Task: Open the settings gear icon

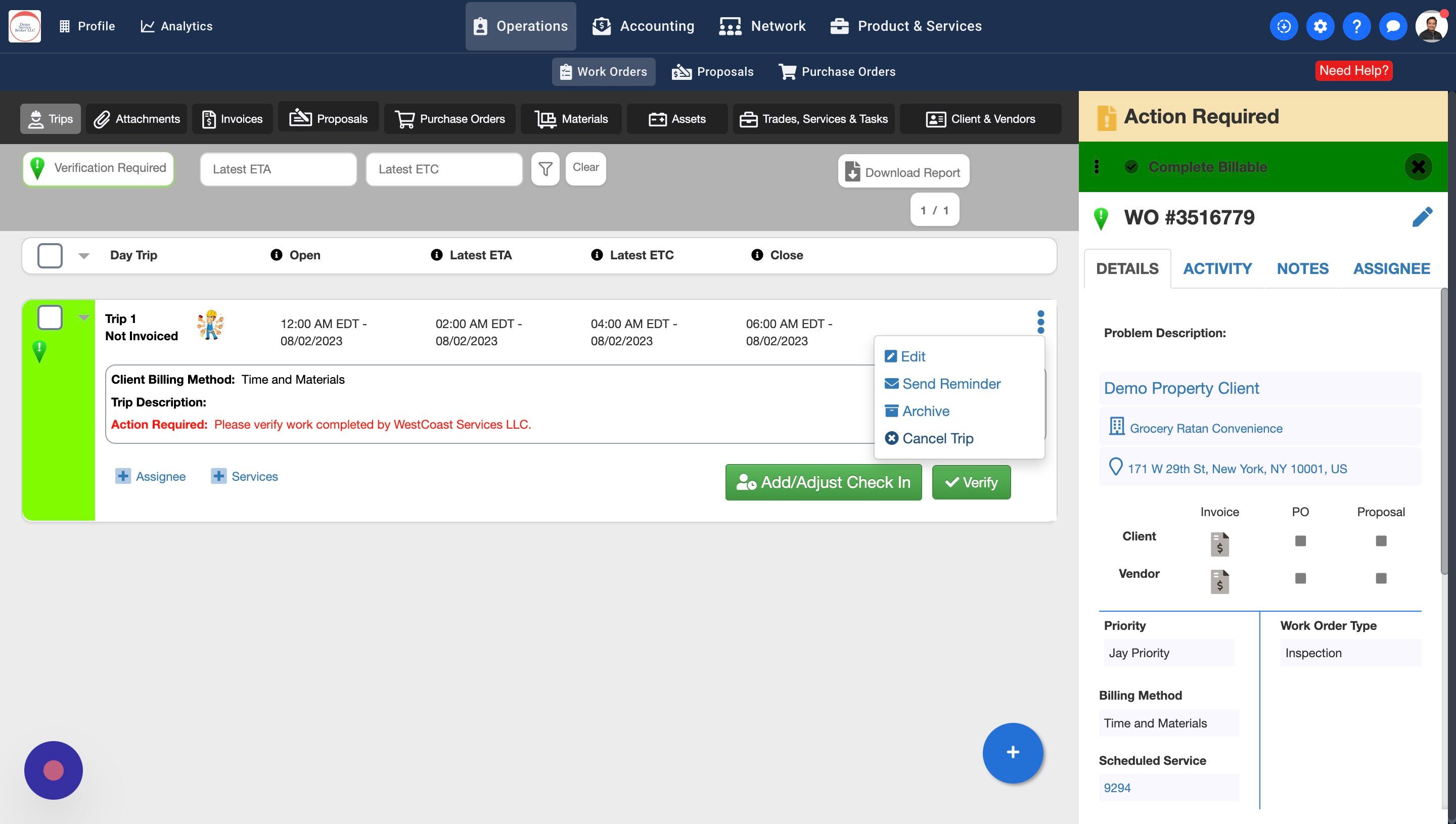Action: pyautogui.click(x=1319, y=26)
